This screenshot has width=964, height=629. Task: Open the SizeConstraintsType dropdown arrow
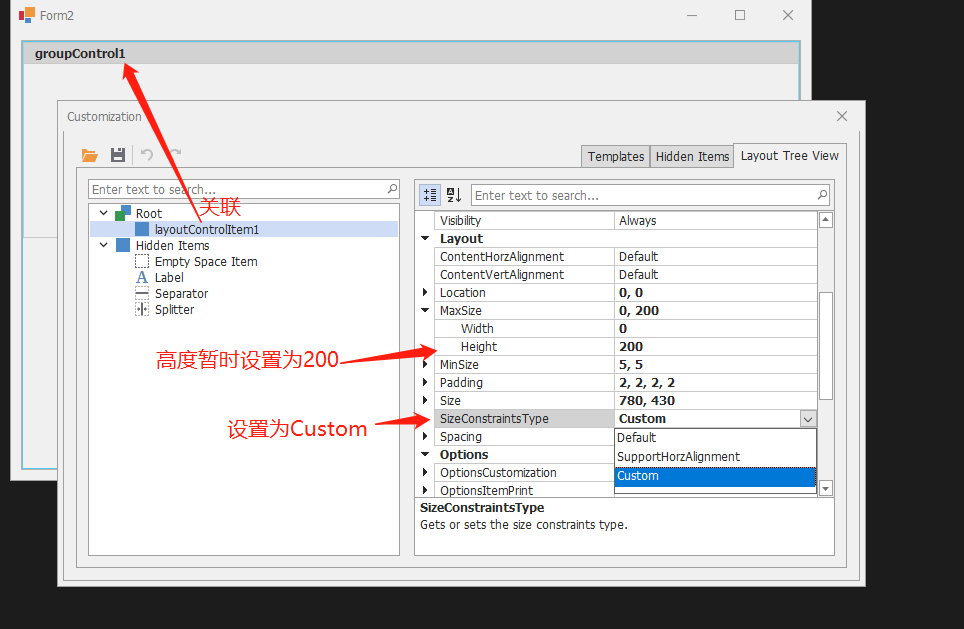[808, 418]
